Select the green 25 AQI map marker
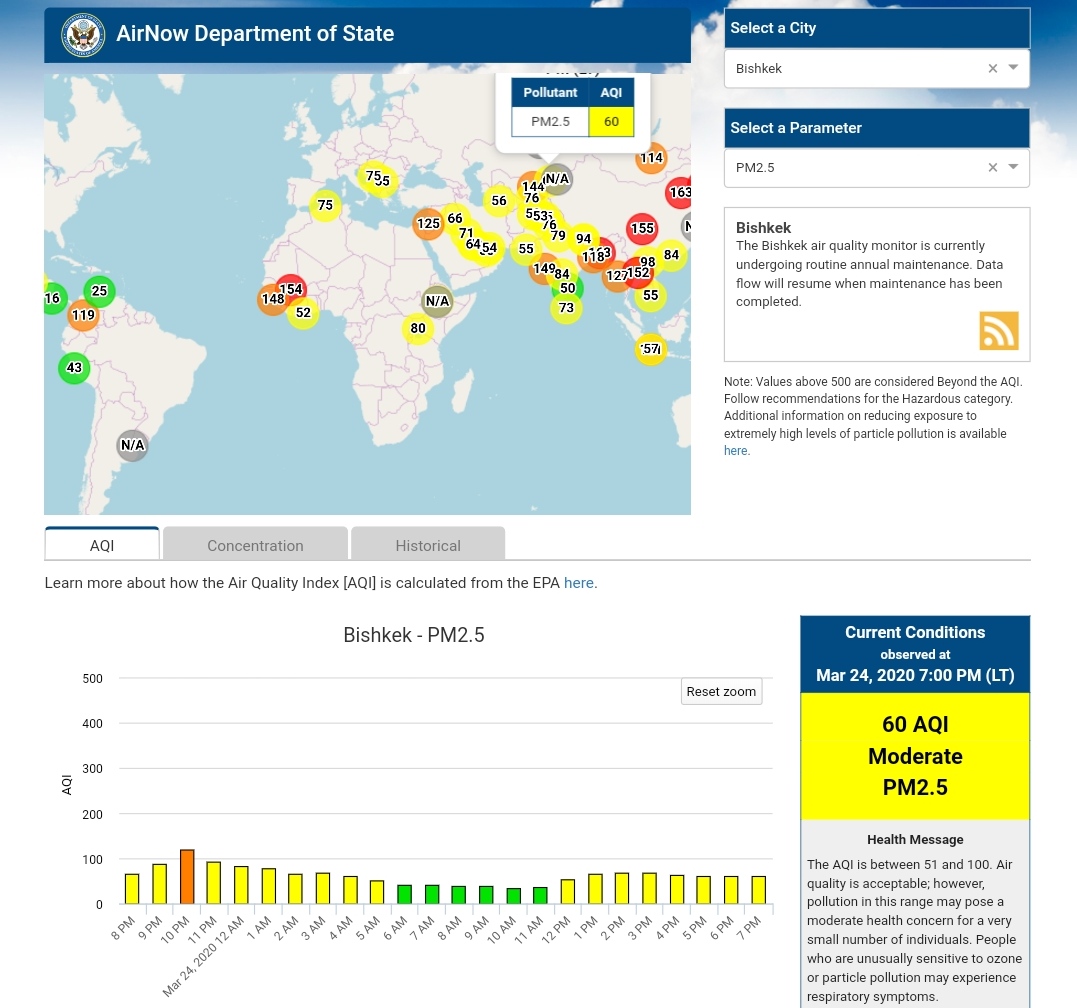Screen dimensions: 1077x1008 [x=99, y=291]
